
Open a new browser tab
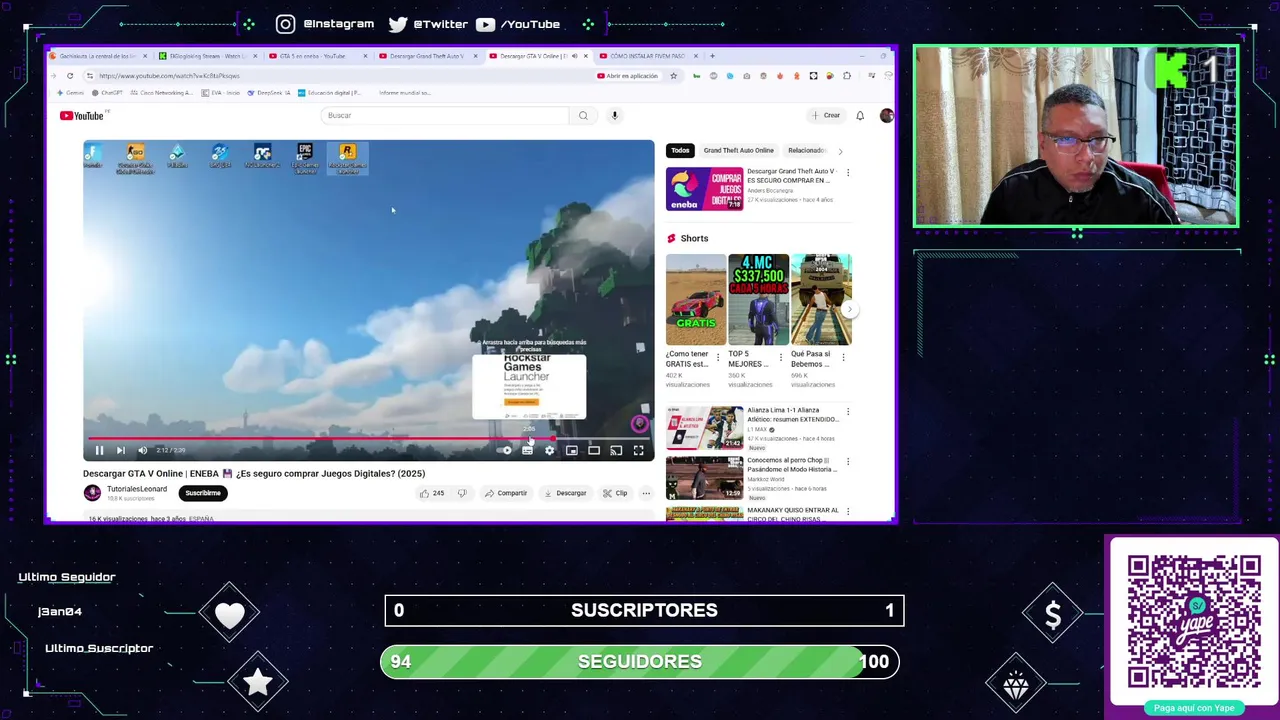pos(711,56)
